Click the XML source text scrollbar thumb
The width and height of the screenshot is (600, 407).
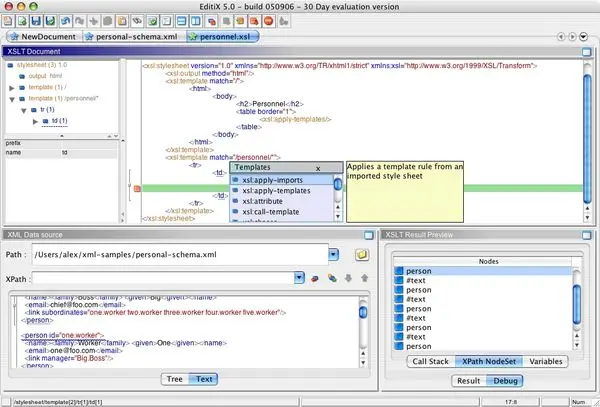363,312
